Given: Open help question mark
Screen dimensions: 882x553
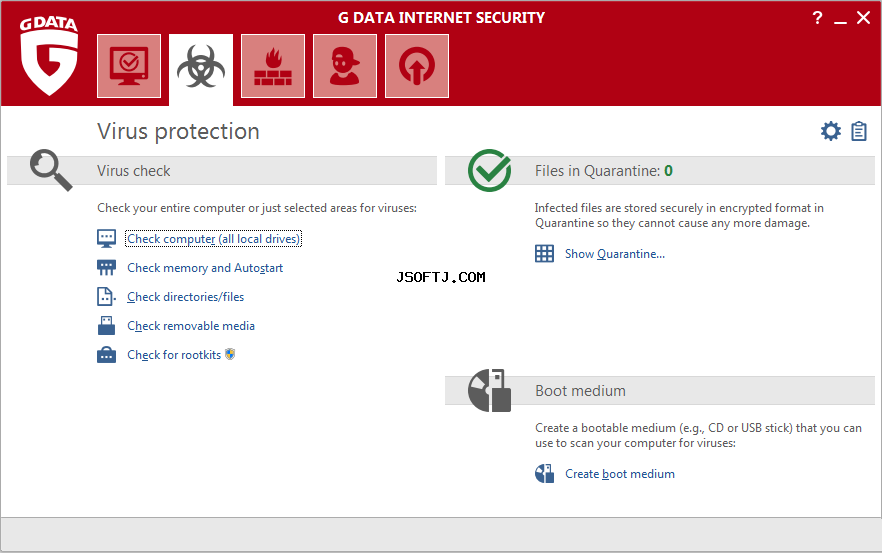Looking at the screenshot, I should click(x=817, y=18).
